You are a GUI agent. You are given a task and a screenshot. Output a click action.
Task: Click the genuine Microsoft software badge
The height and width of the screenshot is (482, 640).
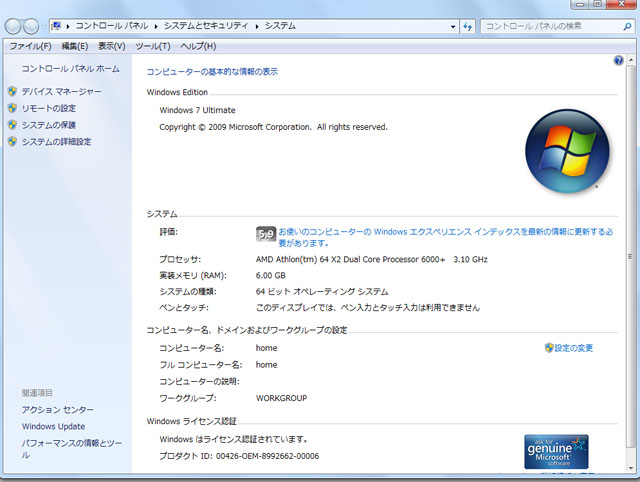556,452
